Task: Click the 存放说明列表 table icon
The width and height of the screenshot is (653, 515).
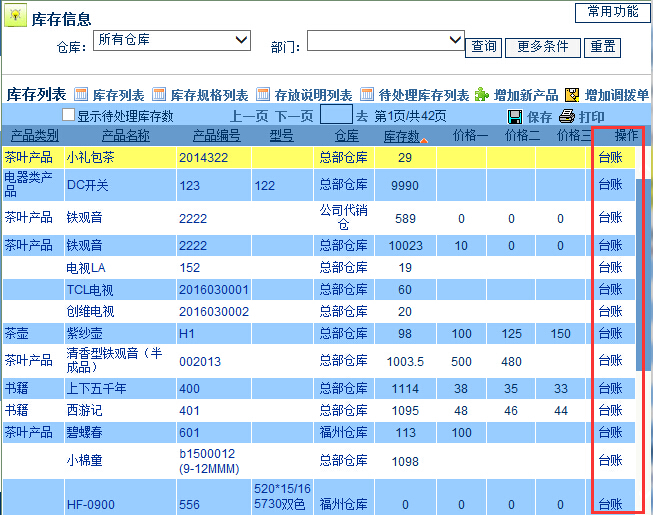Action: [263, 95]
